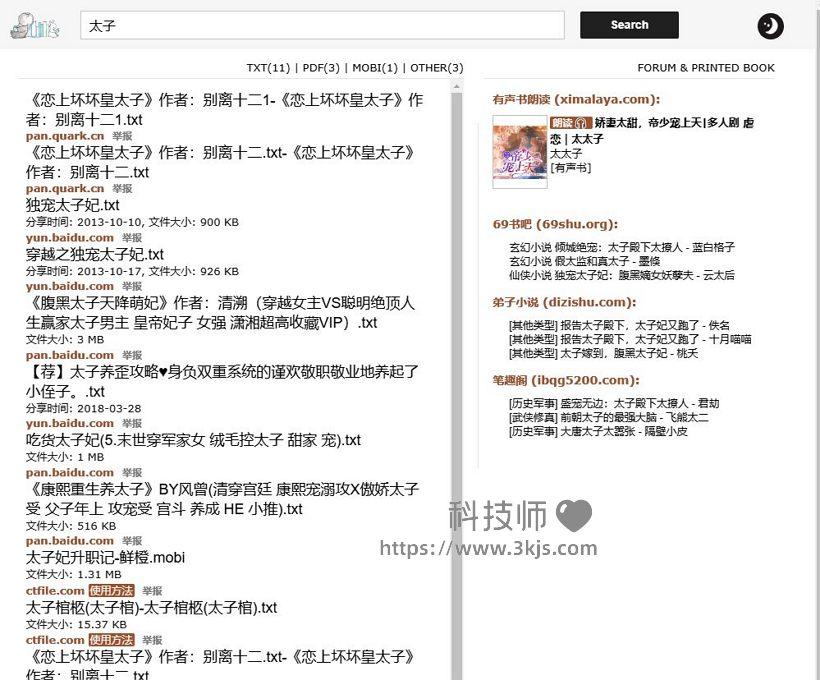Filter results by OTHER(3)
Screen dimensions: 820x680
click(437, 68)
